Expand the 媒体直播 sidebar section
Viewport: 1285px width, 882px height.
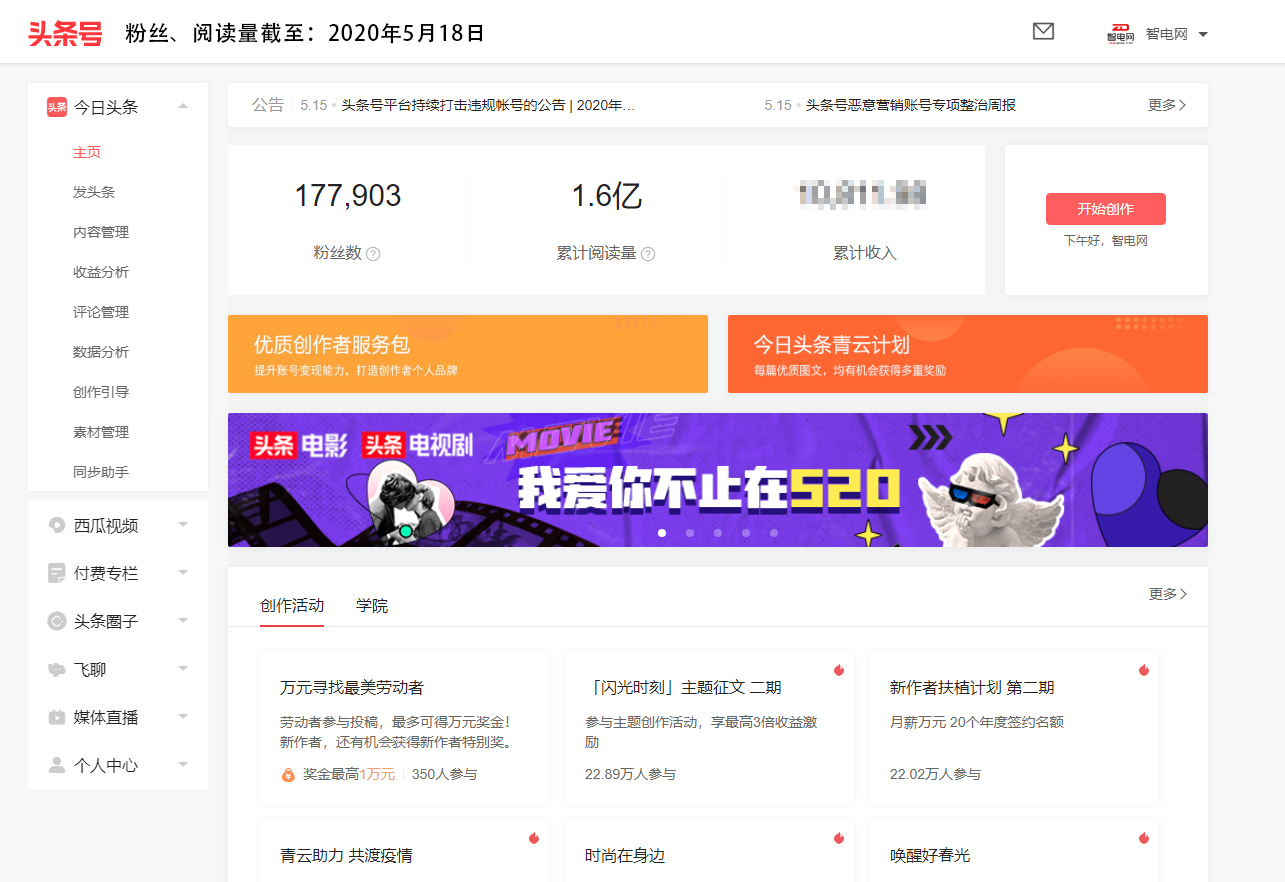[x=183, y=716]
